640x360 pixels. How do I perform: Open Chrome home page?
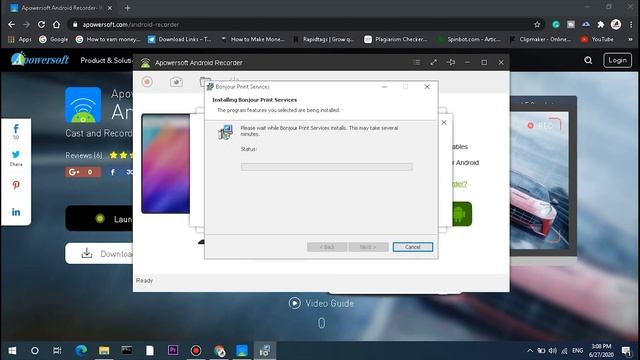click(x=56, y=24)
